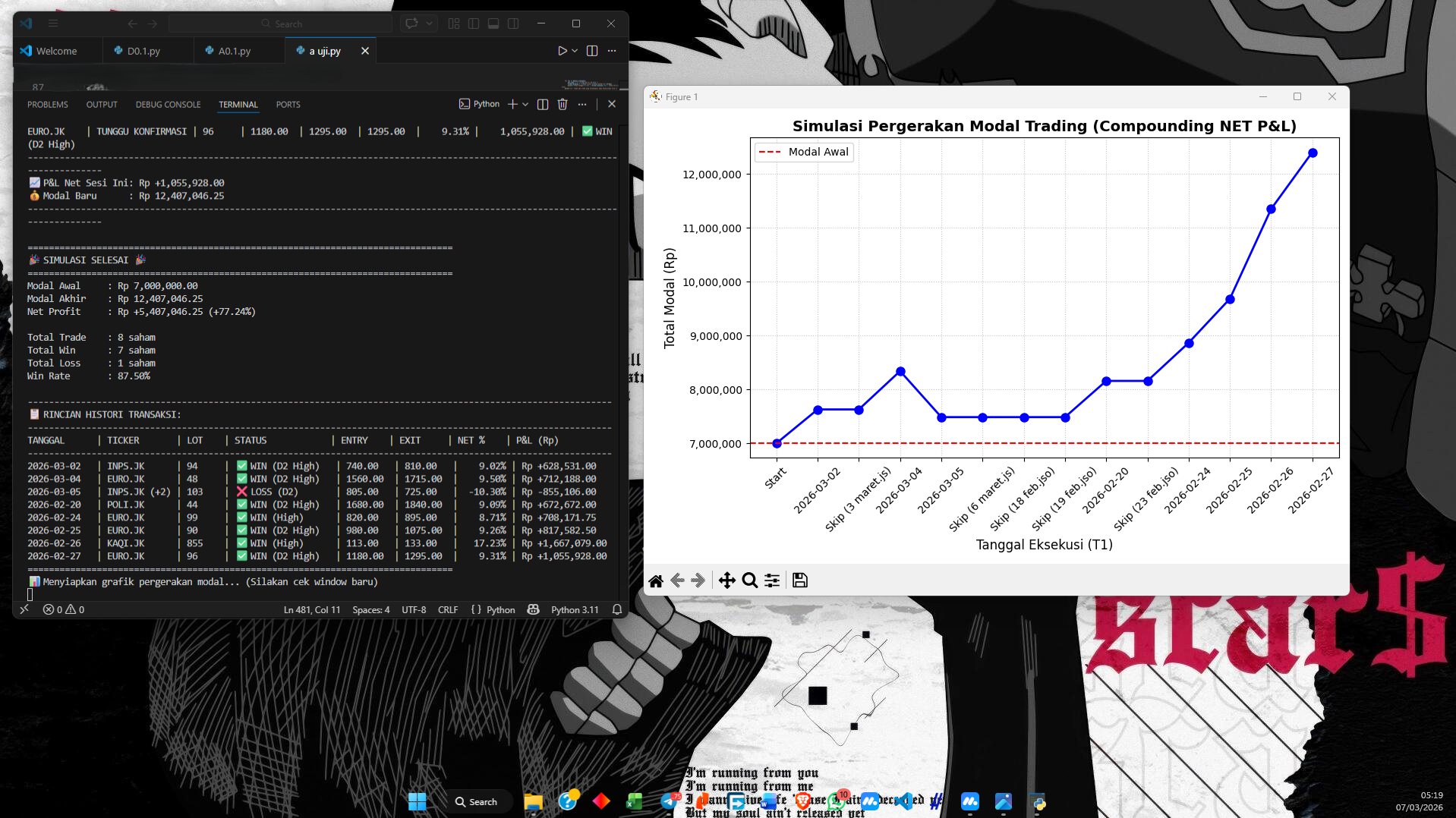Viewport: 1456px width, 818px height.
Task: Select the Pan axes tool
Action: [x=726, y=580]
